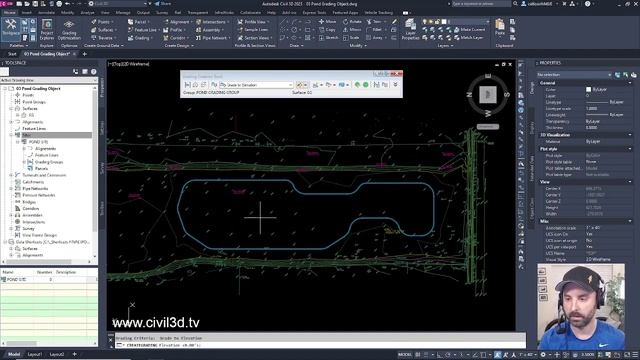Open the Insert ribbon tab
Viewport: 640px width, 360px height.
27,13
